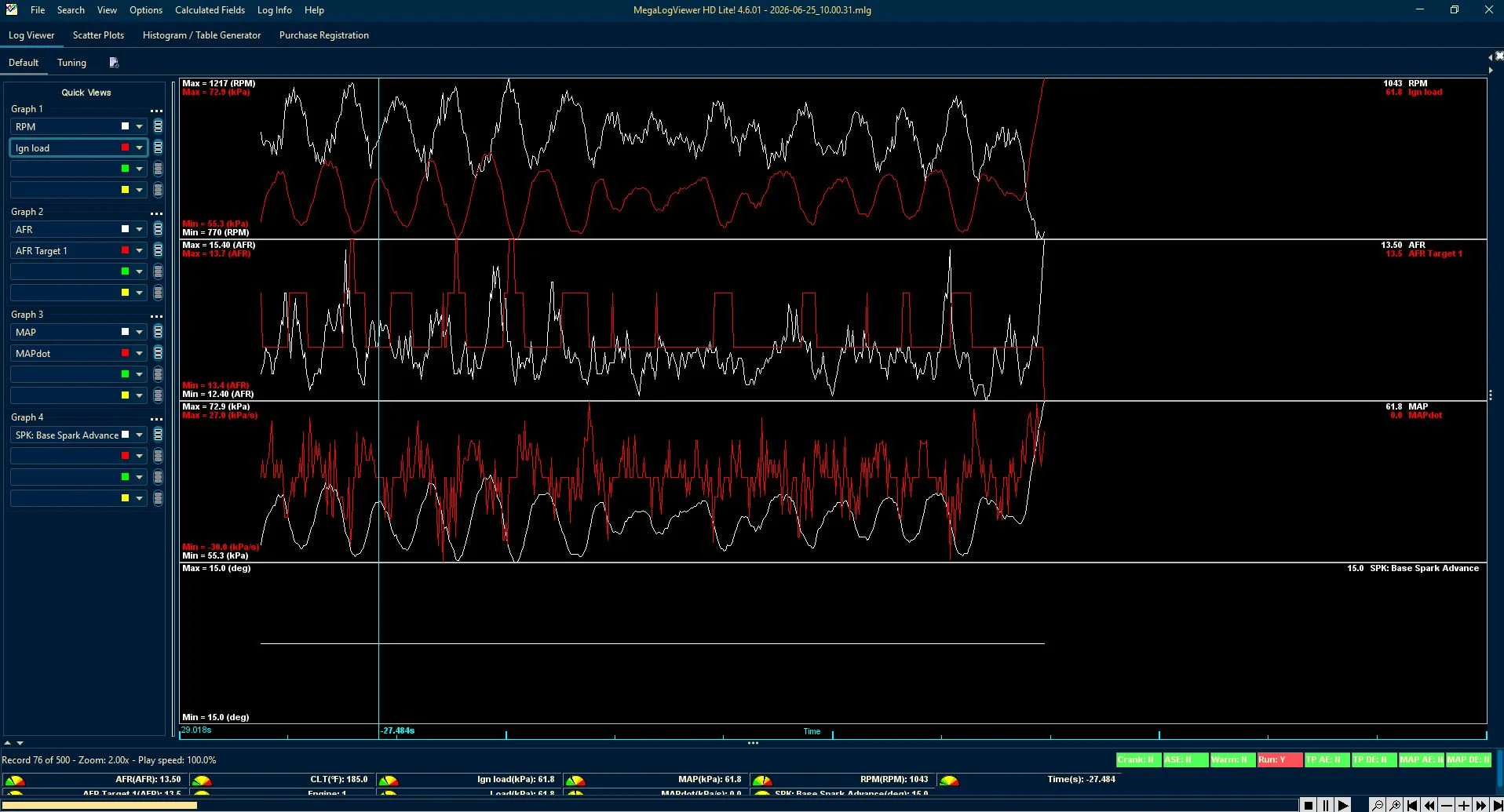Click the fast forward double-arrow icon
This screenshot has width=1504, height=812.
point(1480,805)
